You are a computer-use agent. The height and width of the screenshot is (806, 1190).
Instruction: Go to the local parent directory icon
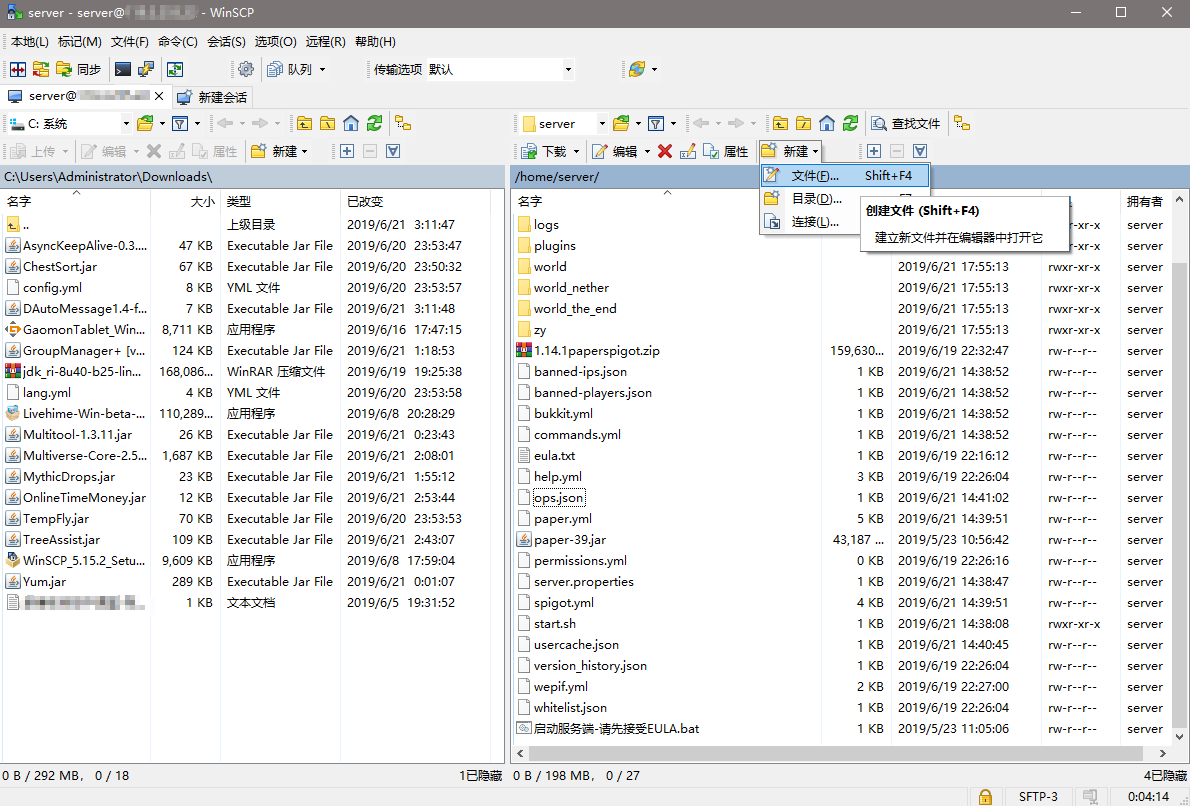point(304,124)
